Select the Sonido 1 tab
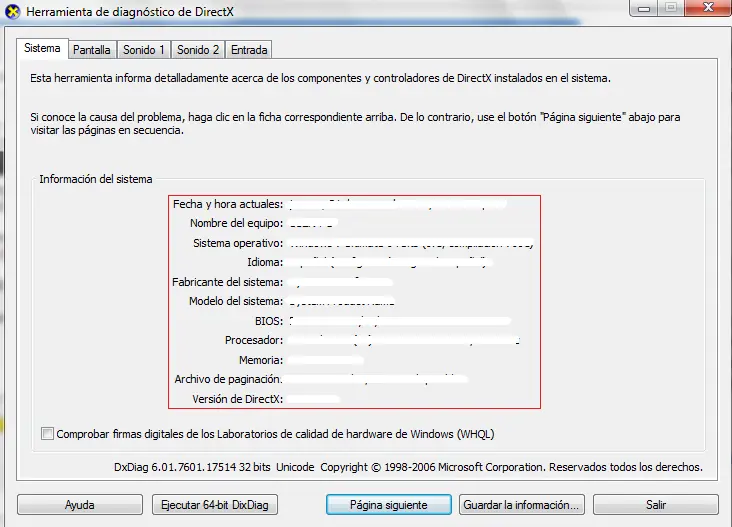The image size is (732, 527). 144,50
